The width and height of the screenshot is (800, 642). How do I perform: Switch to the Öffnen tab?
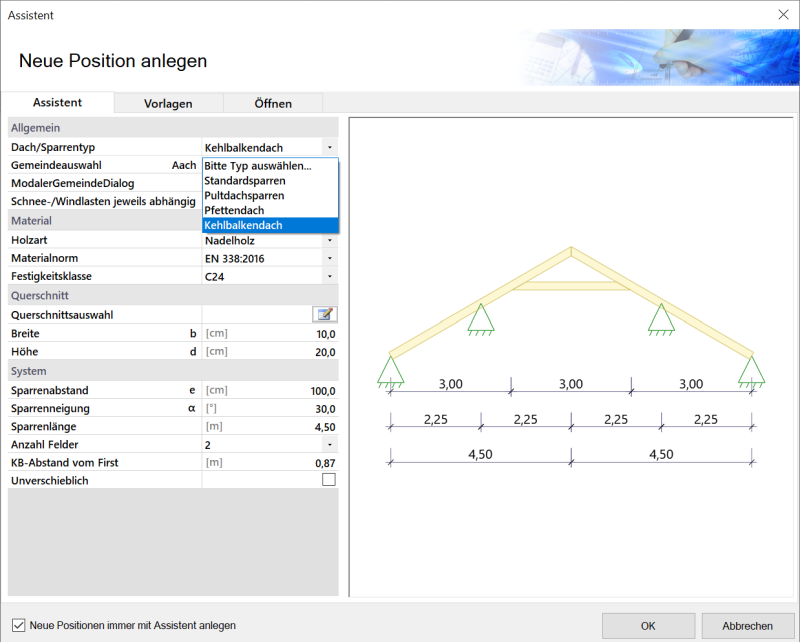273,104
